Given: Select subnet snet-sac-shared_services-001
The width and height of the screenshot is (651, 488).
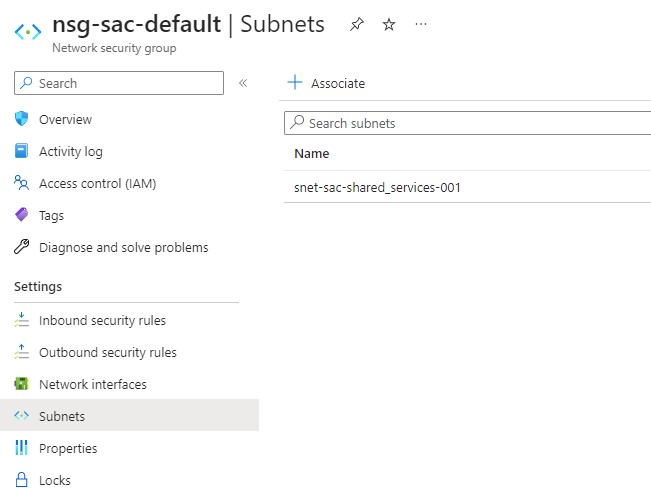Looking at the screenshot, I should [x=377, y=188].
